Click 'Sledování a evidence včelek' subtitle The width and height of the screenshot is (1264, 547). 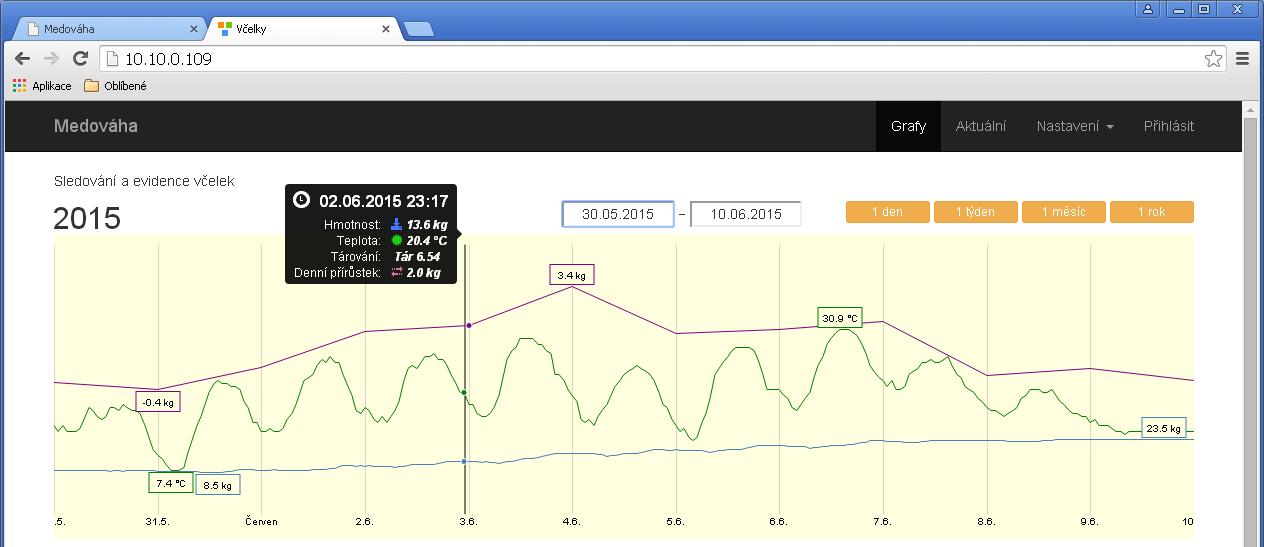pos(144,181)
